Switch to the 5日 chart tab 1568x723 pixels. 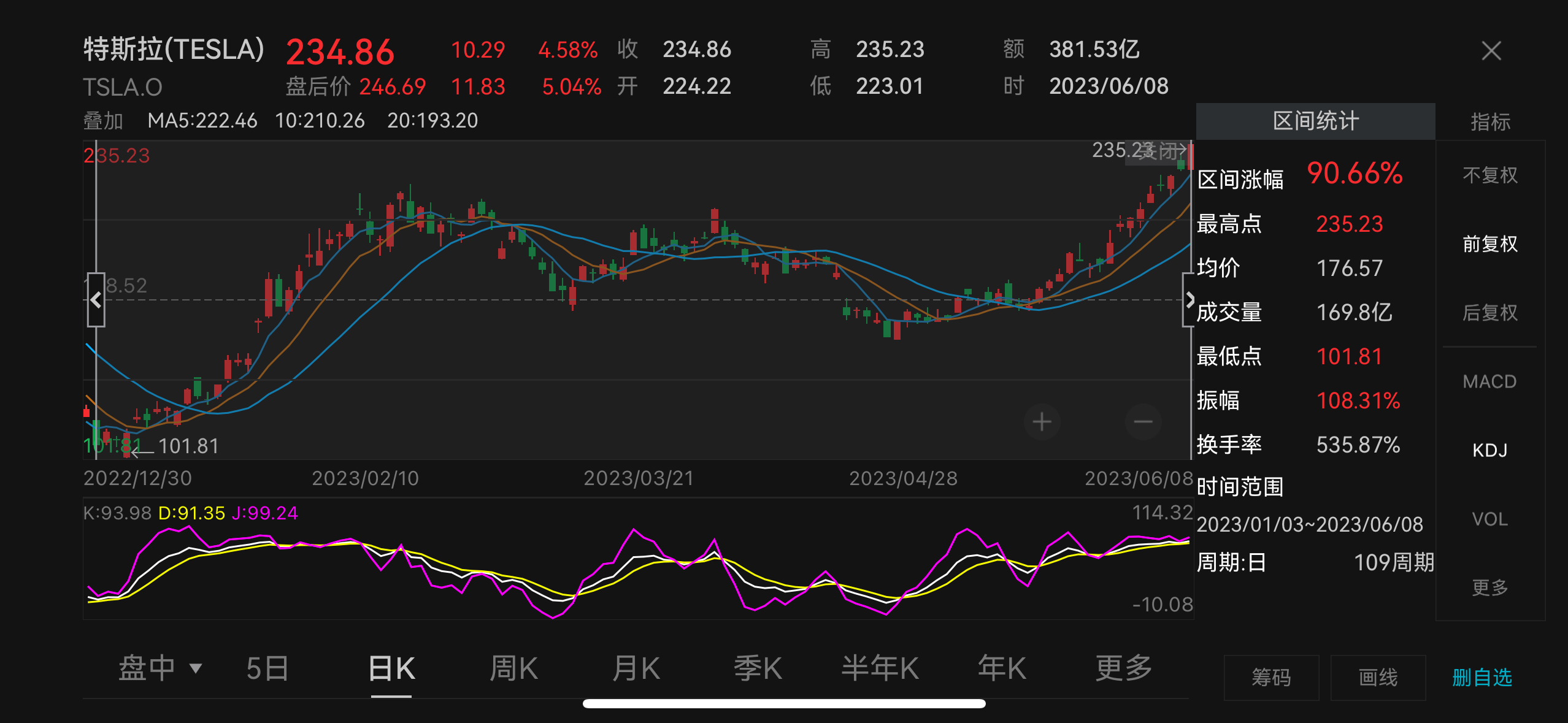(267, 668)
